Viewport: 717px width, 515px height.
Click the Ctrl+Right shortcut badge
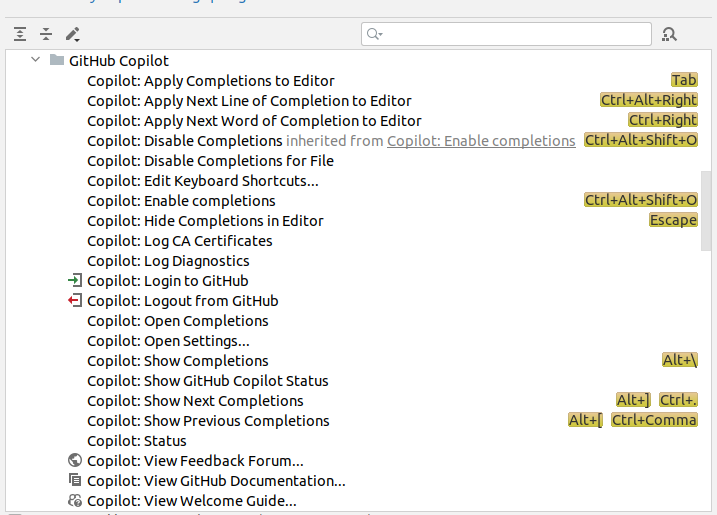663,120
